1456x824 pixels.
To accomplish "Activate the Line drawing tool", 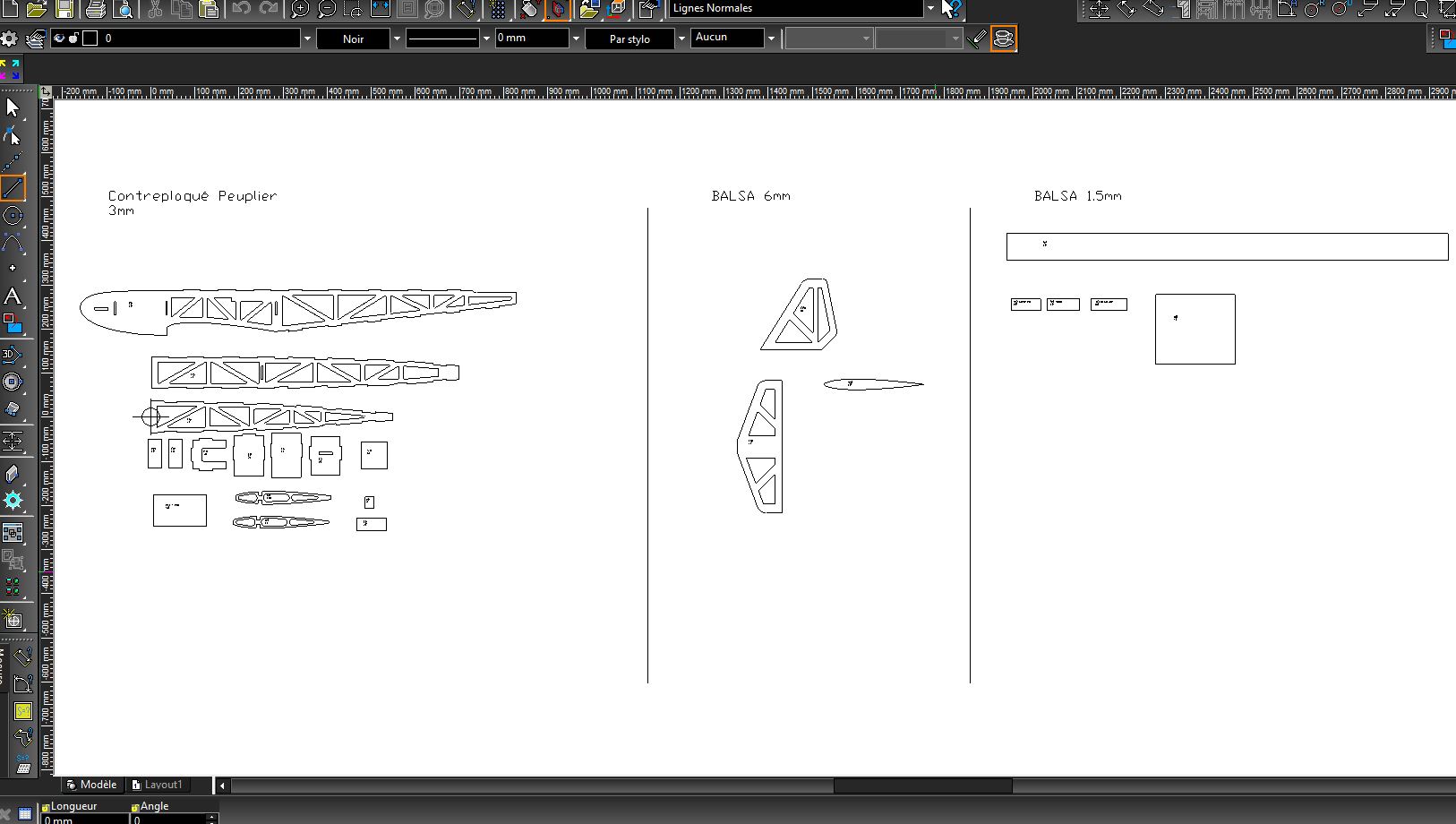I will 13,188.
